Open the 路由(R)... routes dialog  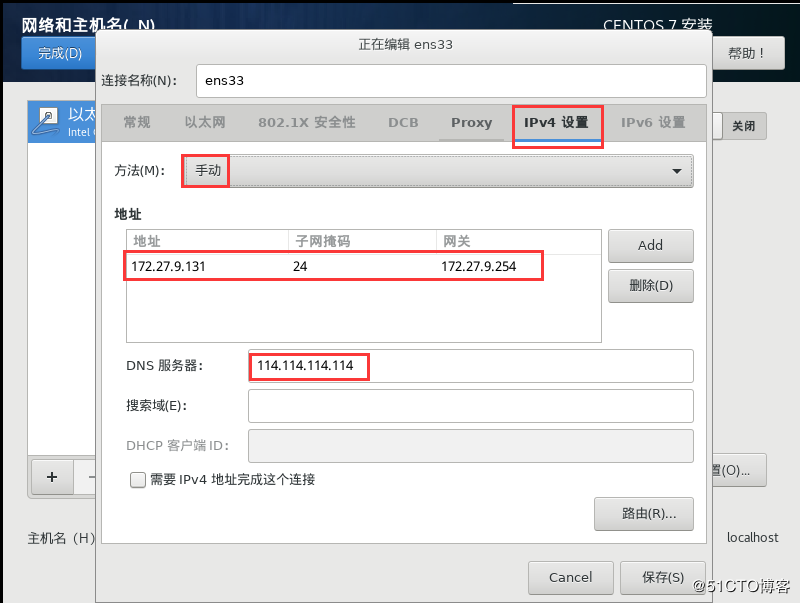point(644,514)
